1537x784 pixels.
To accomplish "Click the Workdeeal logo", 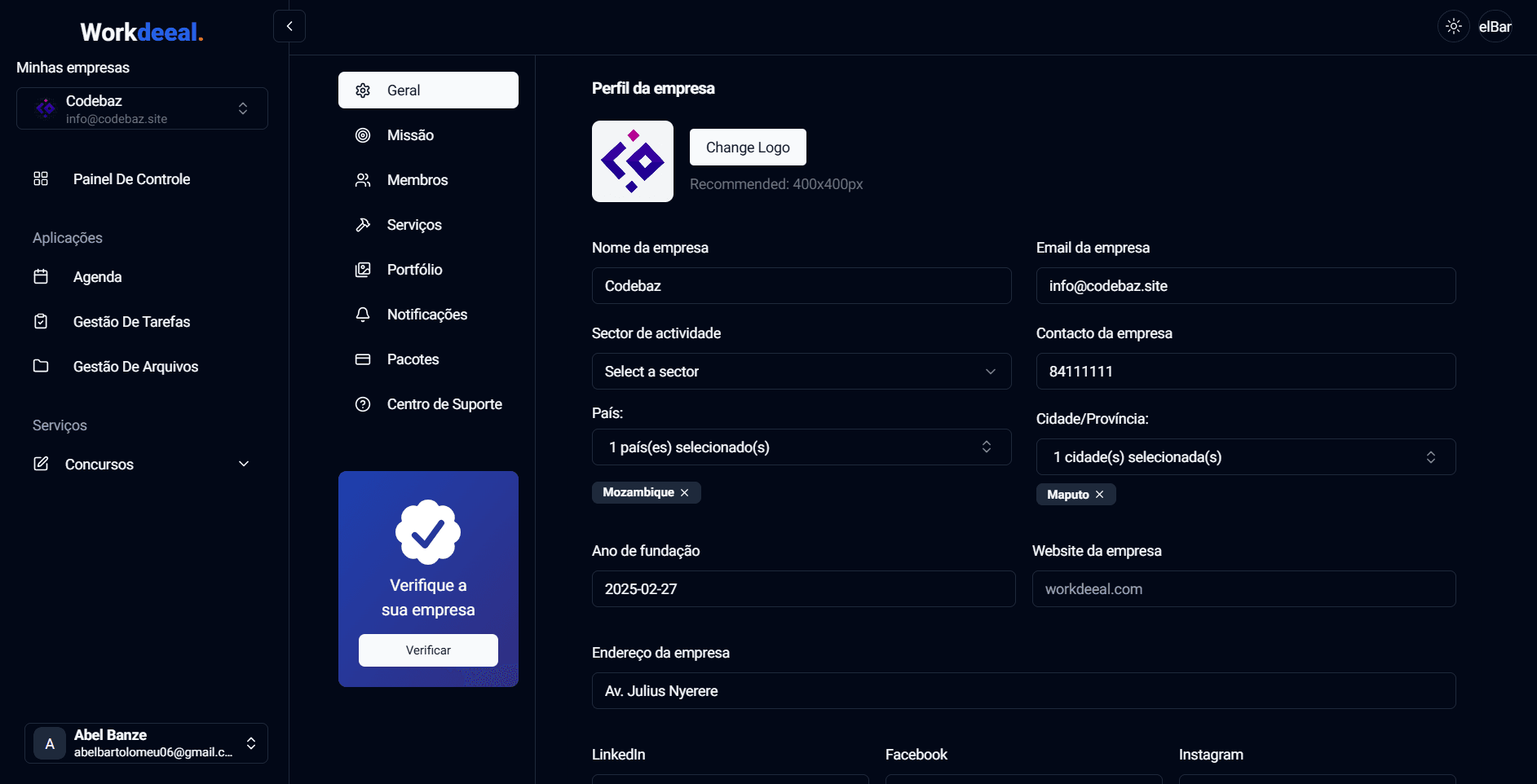I will [x=142, y=32].
